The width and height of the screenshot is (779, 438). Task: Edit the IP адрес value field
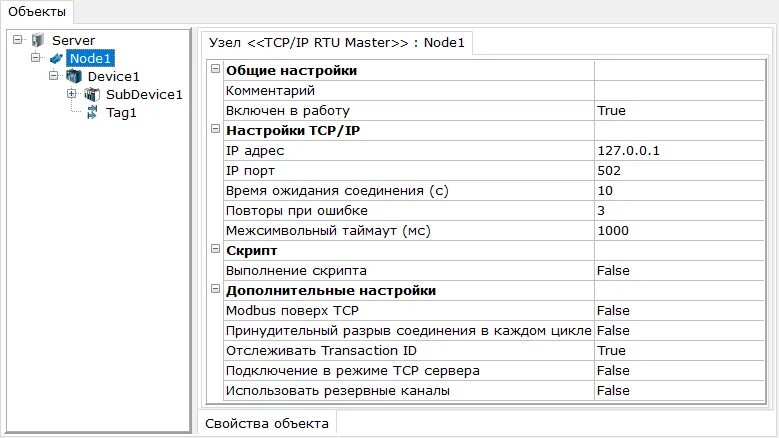click(679, 151)
